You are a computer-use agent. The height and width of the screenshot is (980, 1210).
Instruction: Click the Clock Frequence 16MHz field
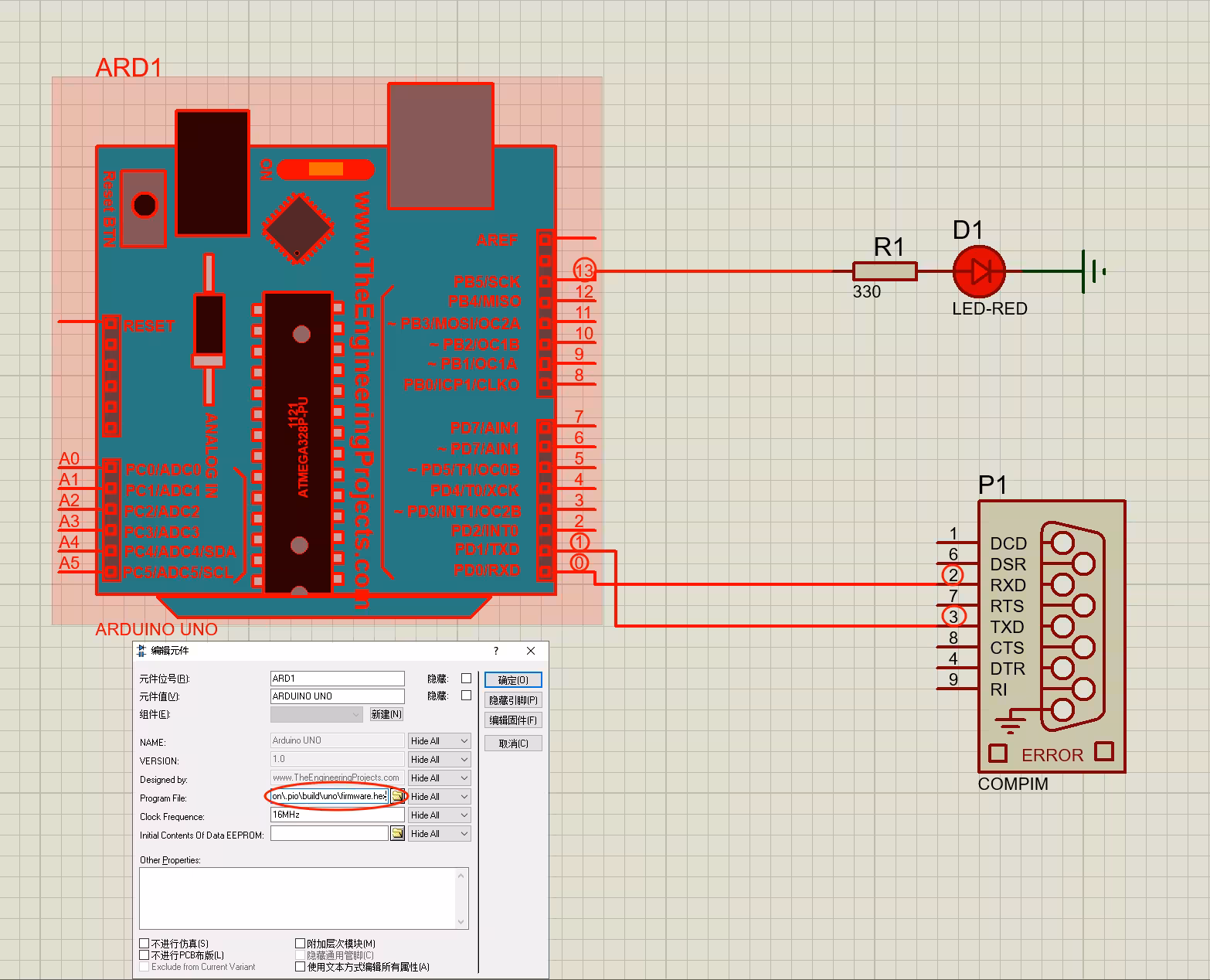point(337,815)
